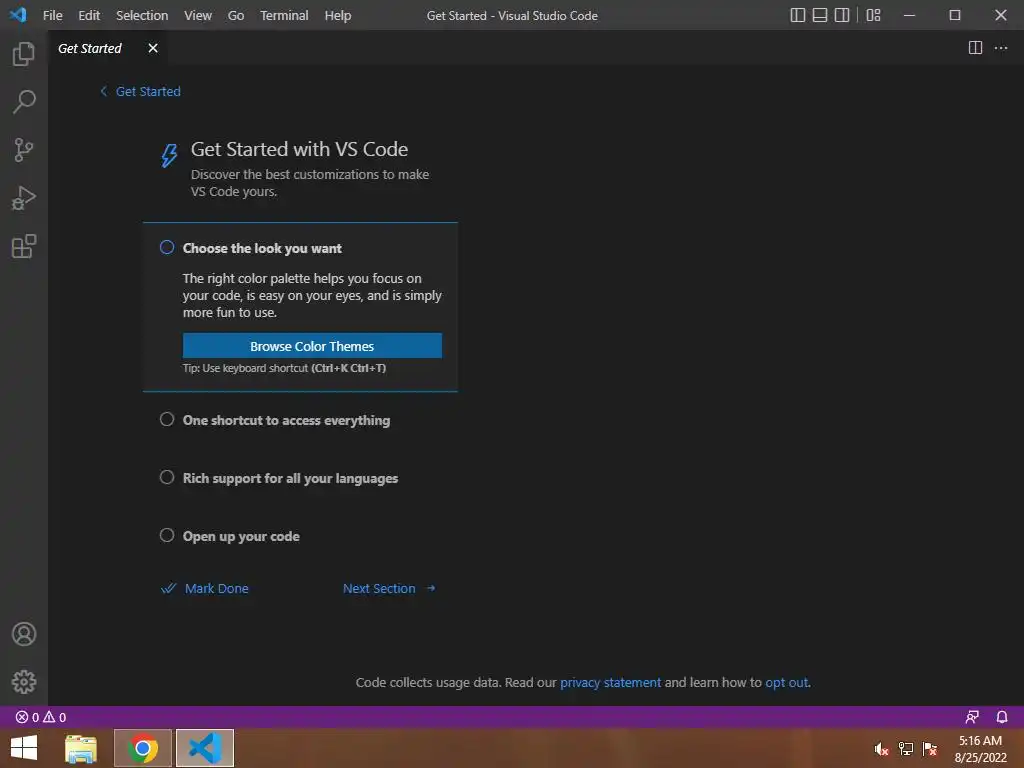This screenshot has width=1024, height=768.
Task: Open the Source Control view
Action: [x=24, y=150]
